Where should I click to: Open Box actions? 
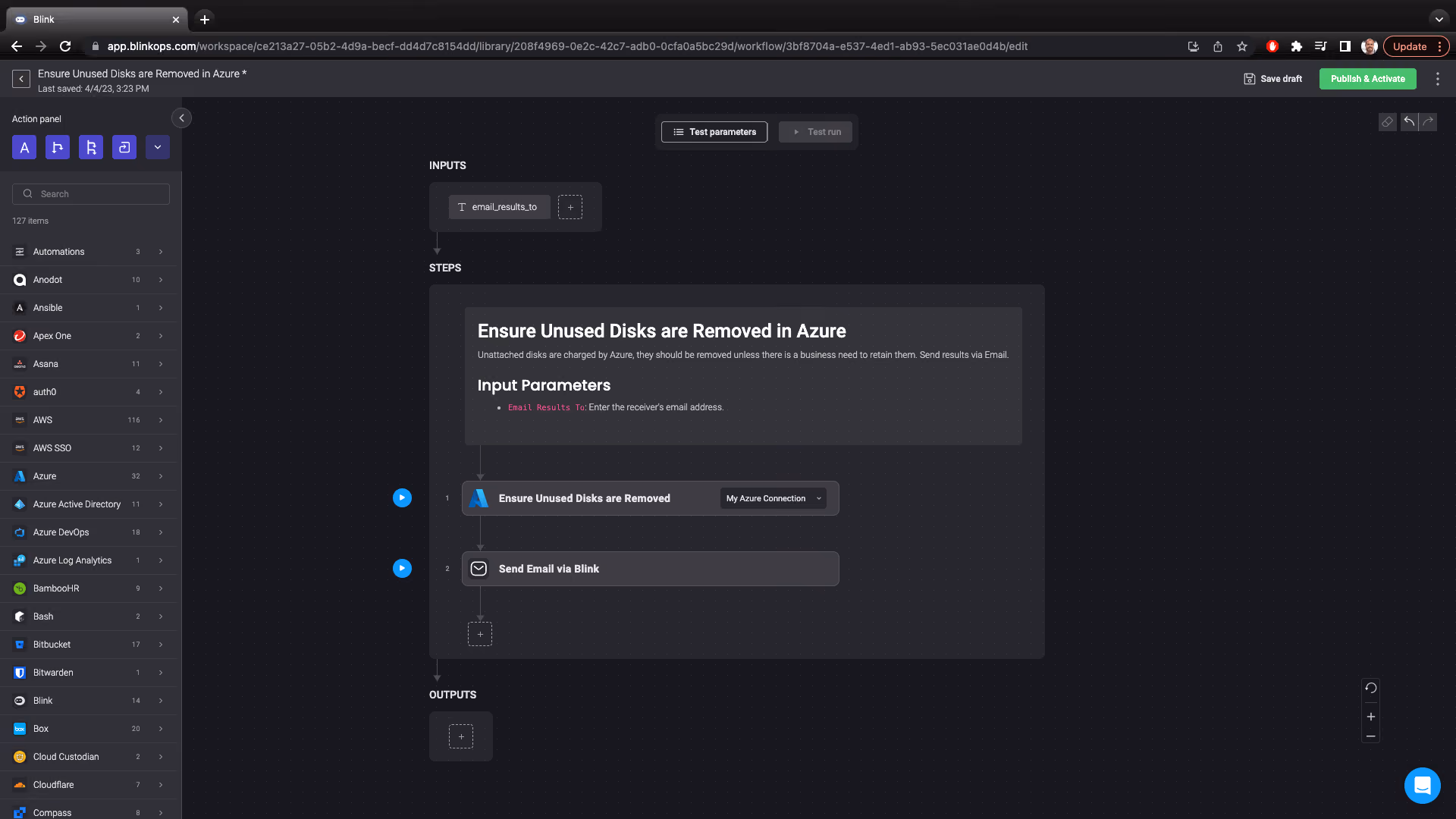88,729
